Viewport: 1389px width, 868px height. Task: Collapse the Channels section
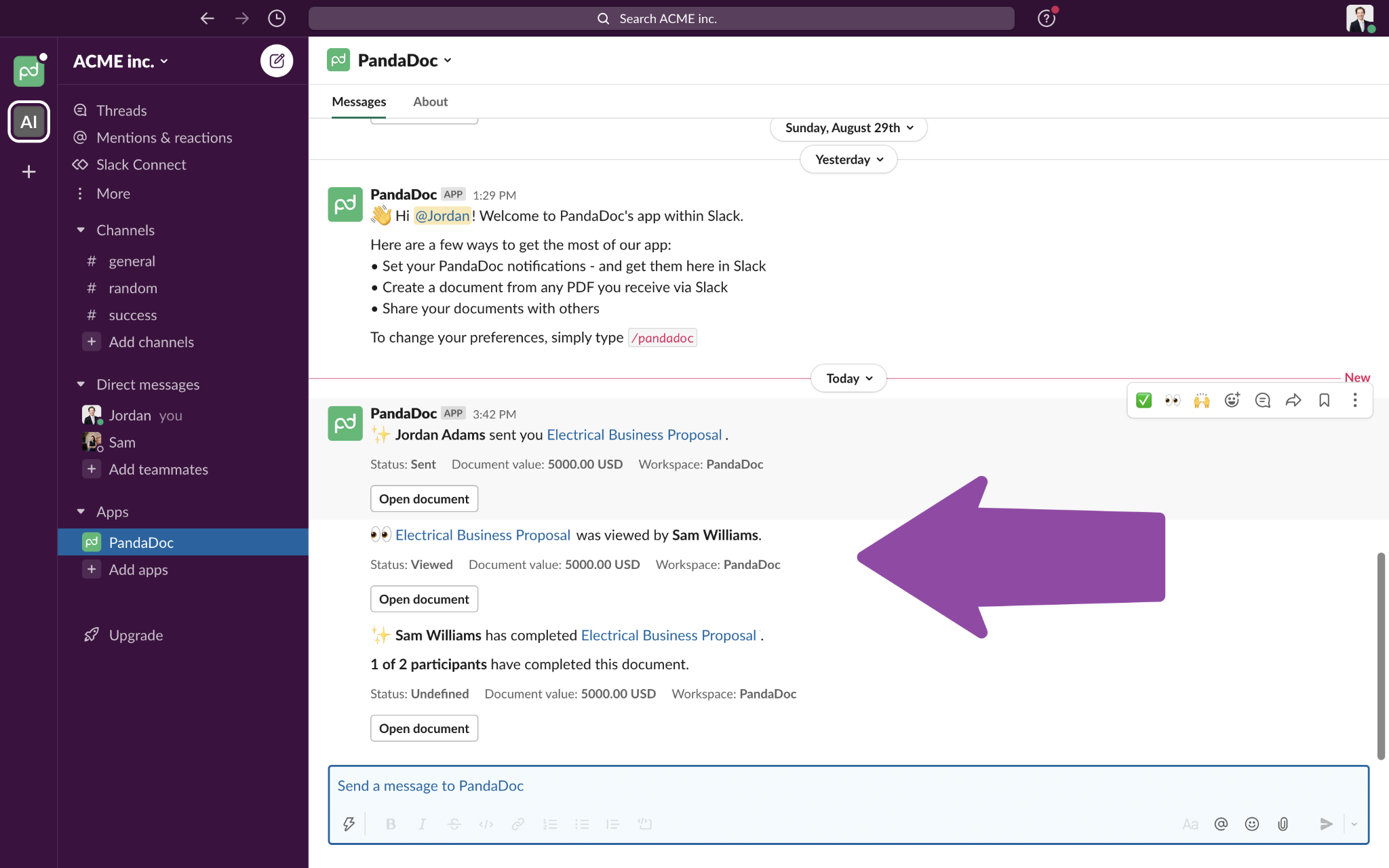(x=81, y=230)
